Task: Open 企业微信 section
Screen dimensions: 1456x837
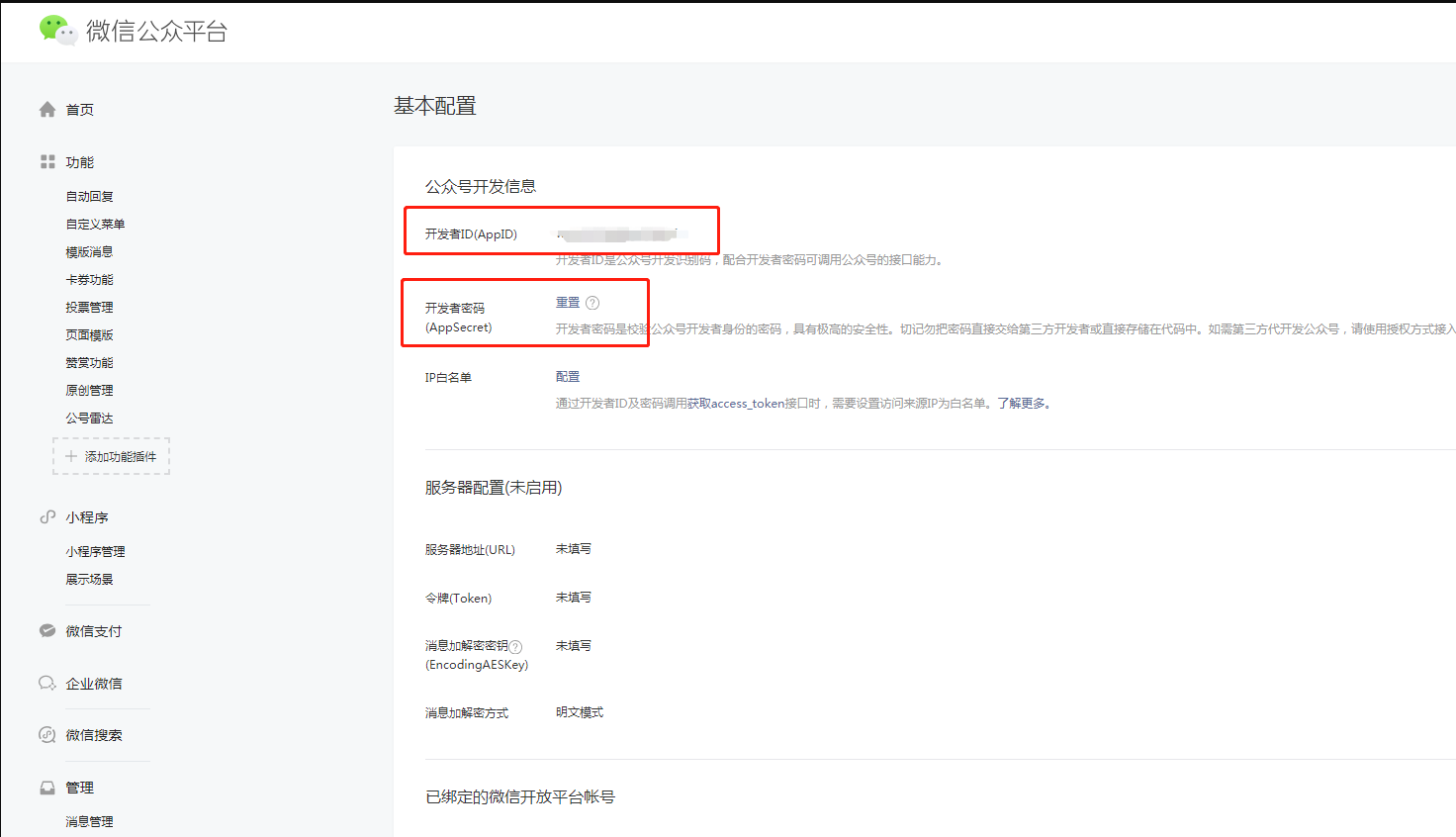Action: point(94,684)
